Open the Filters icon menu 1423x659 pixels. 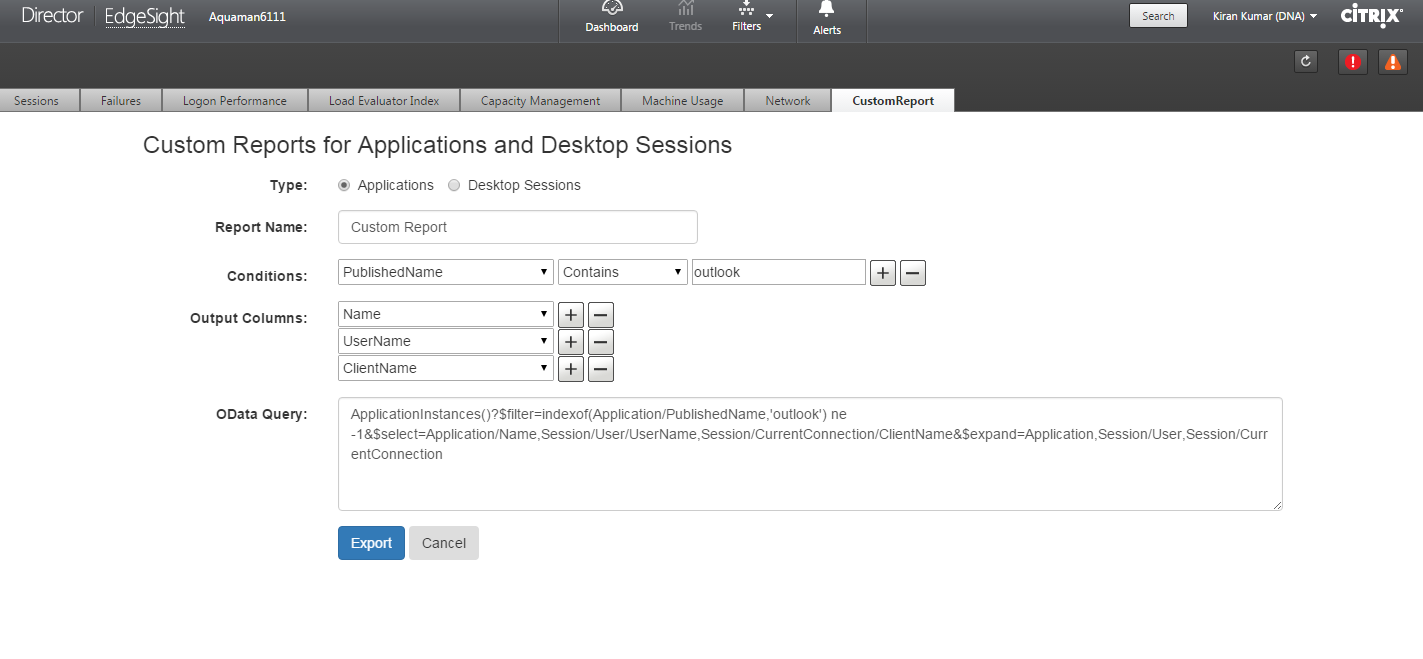point(747,10)
